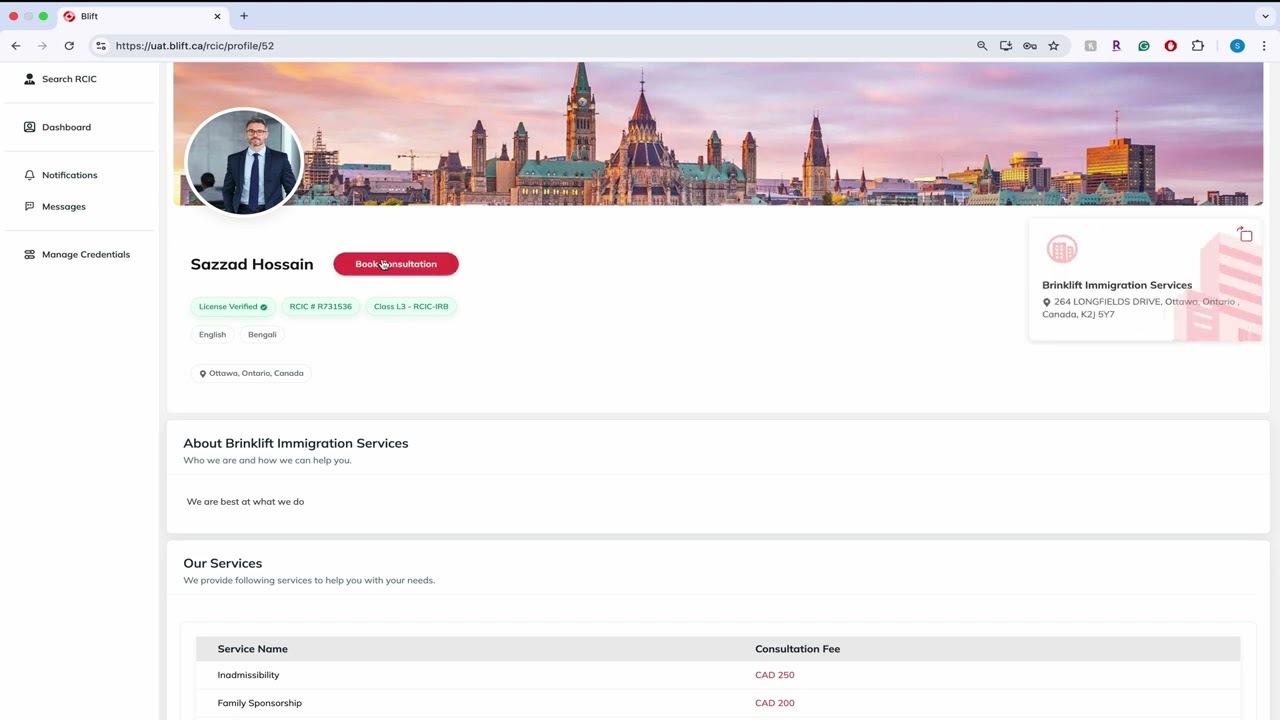
Task: Click the Service Name column header
Action: coord(253,649)
